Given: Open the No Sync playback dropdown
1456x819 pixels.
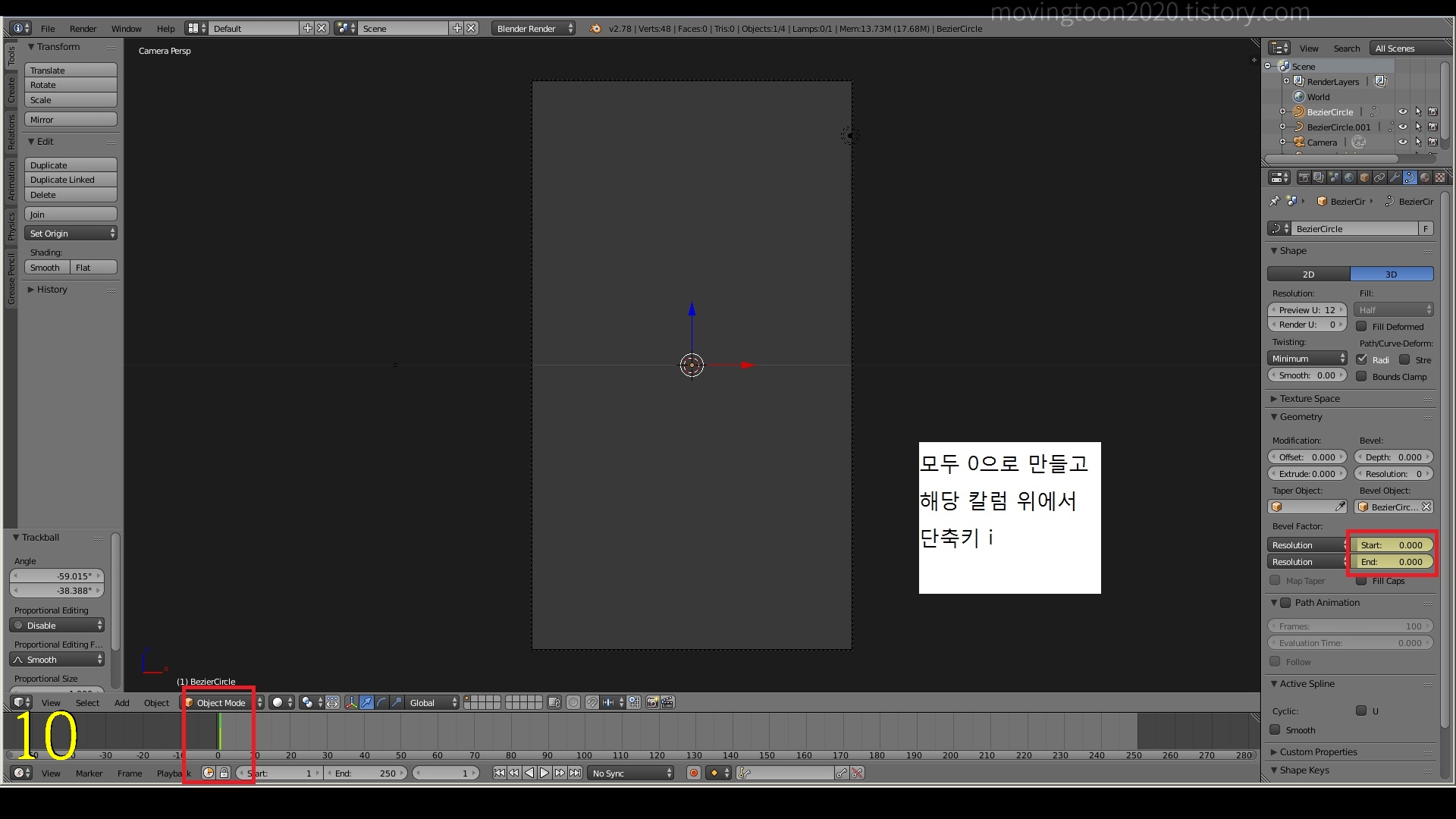Looking at the screenshot, I should tap(631, 773).
